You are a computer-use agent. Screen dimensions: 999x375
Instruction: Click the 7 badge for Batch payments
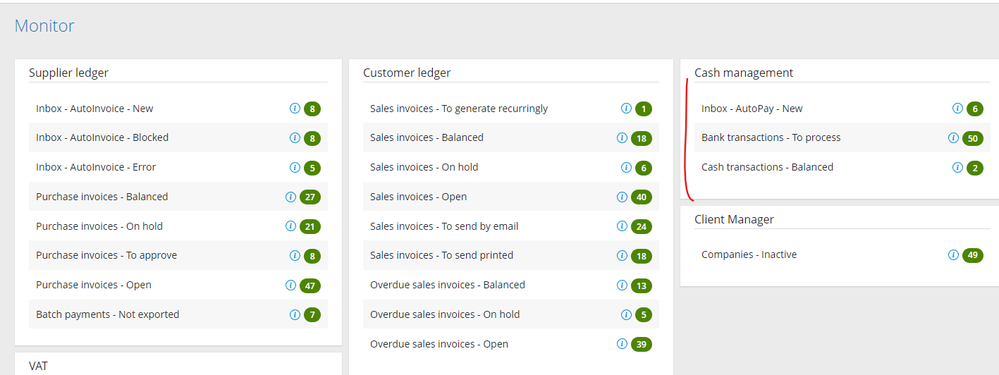312,315
